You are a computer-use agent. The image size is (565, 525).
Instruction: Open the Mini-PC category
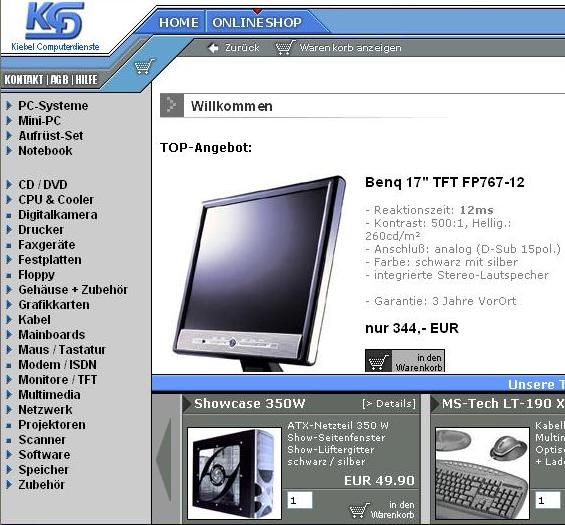click(40, 120)
